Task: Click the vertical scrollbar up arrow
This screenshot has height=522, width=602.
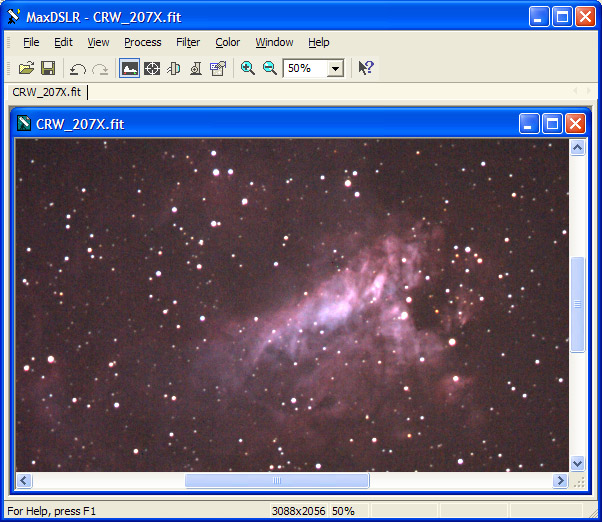Action: point(578,148)
